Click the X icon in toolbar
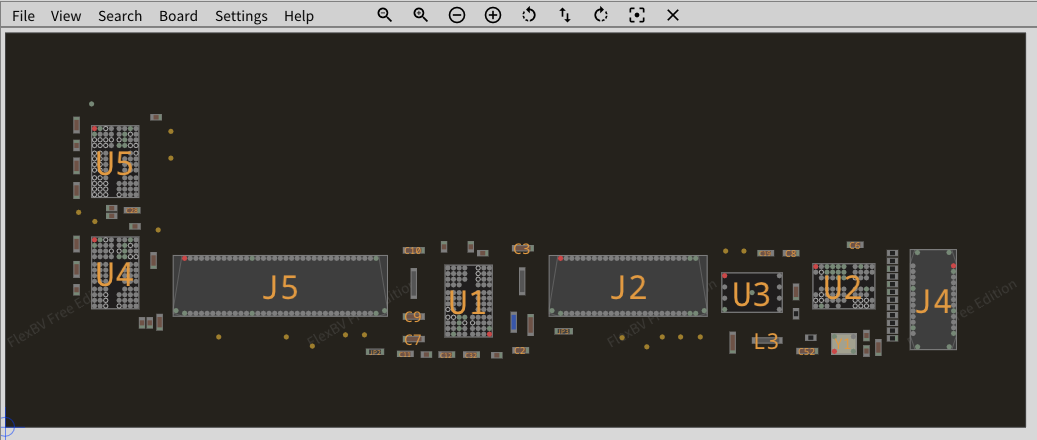The height and width of the screenshot is (440, 1037). point(673,15)
